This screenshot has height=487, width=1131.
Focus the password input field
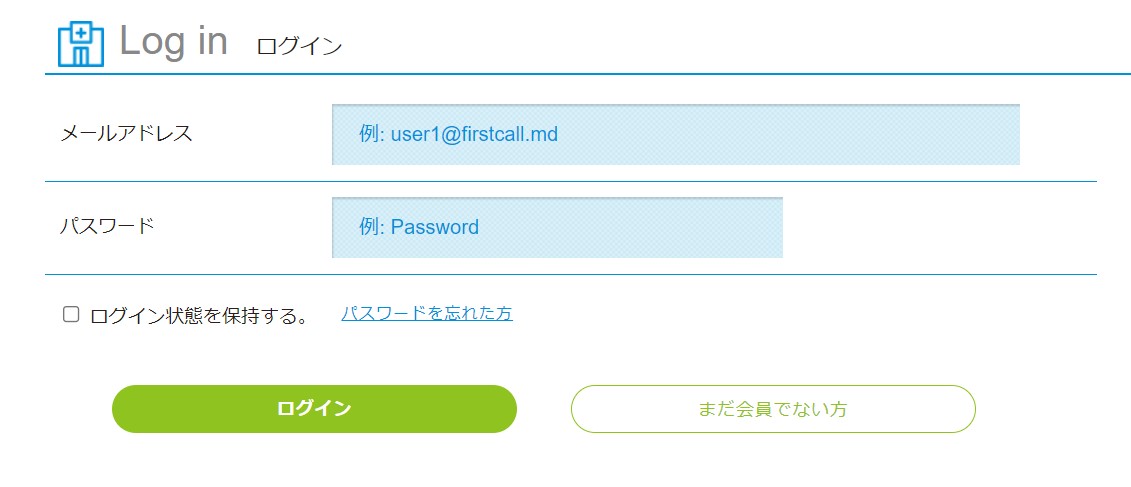(557, 227)
